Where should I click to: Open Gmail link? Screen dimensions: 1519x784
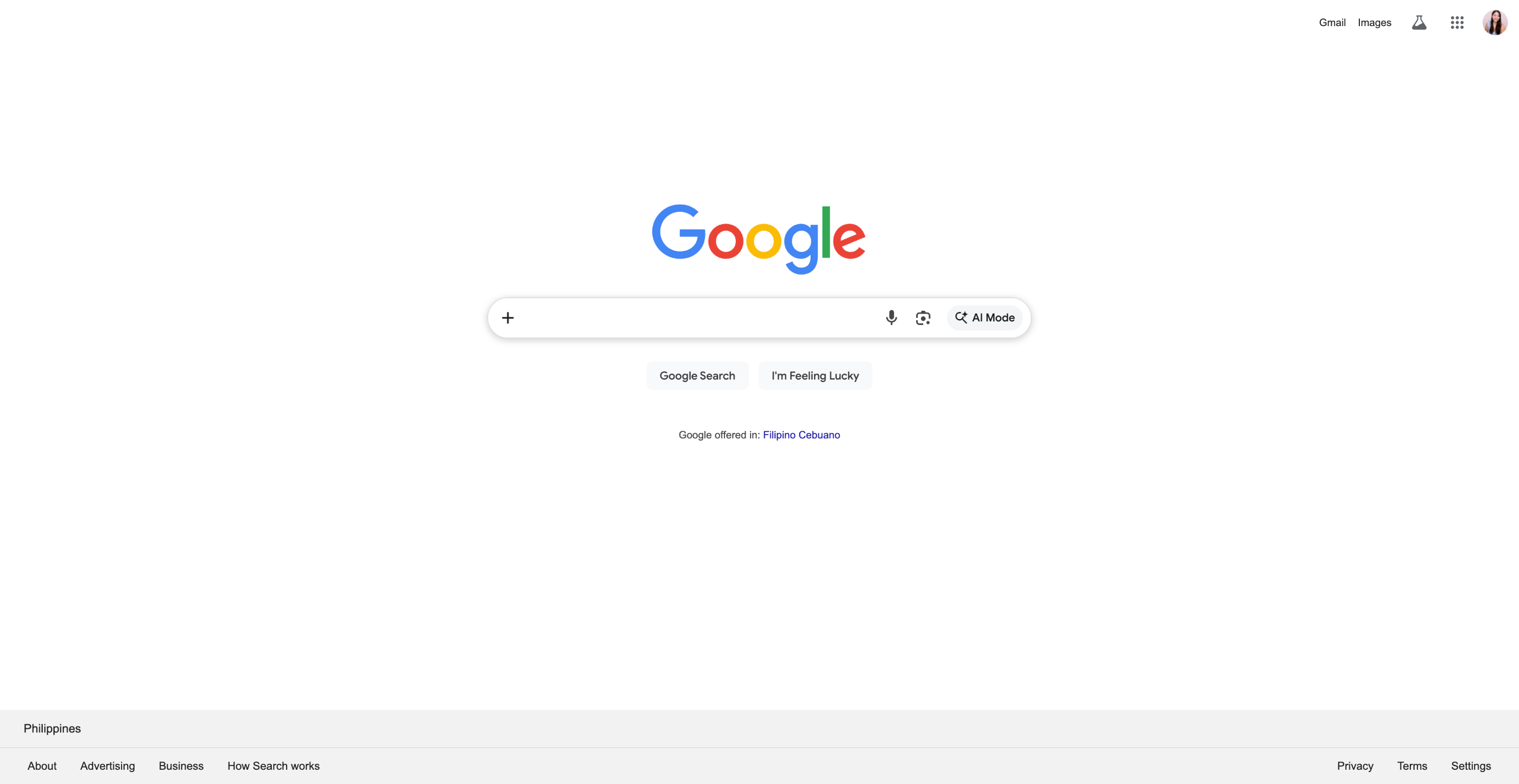coord(1332,23)
